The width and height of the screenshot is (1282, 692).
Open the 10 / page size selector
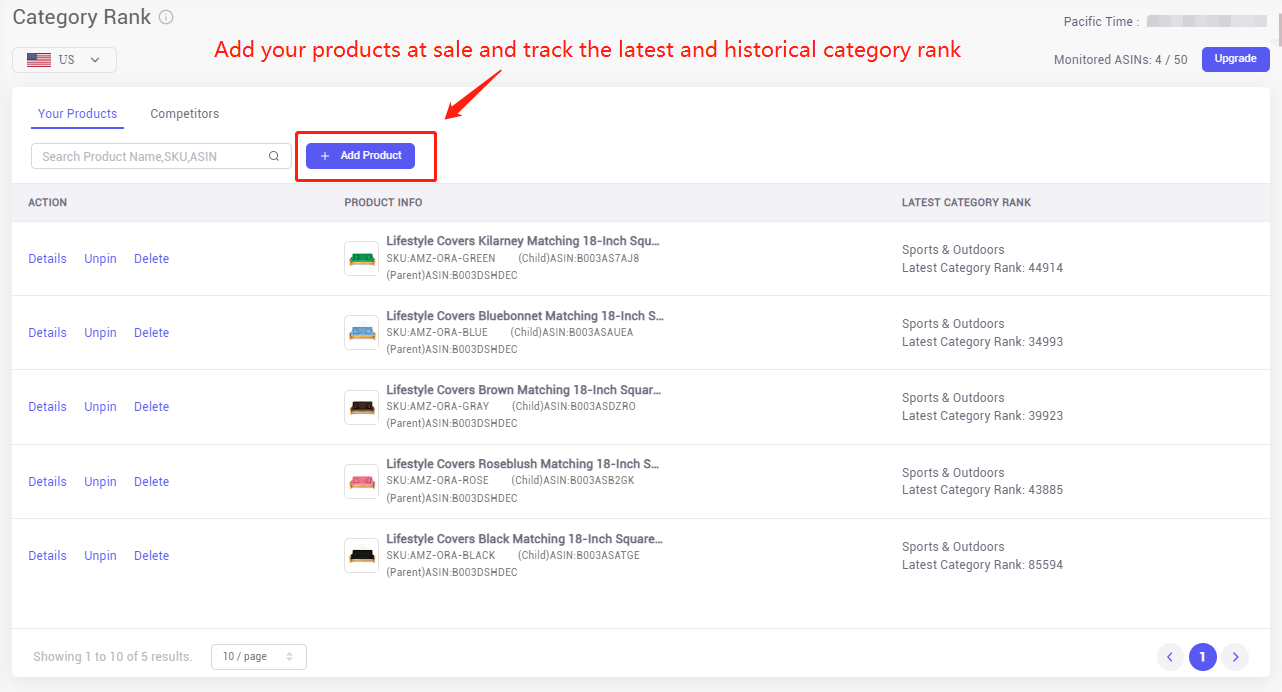pos(259,657)
